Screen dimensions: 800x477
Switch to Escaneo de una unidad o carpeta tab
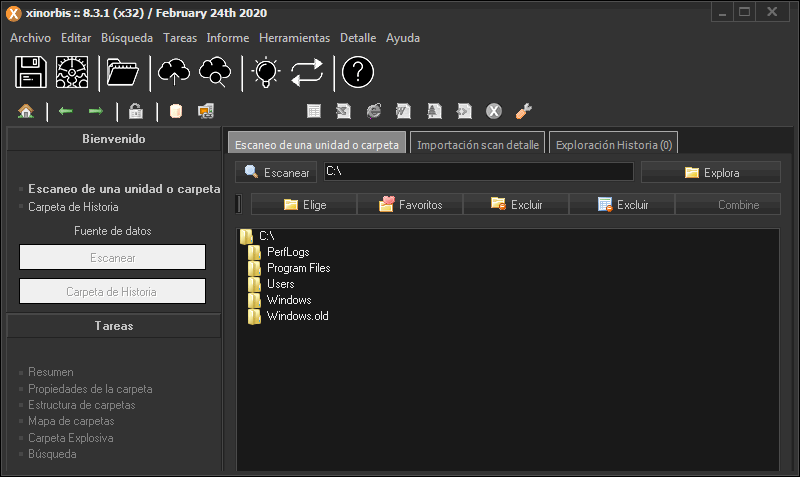click(x=317, y=142)
